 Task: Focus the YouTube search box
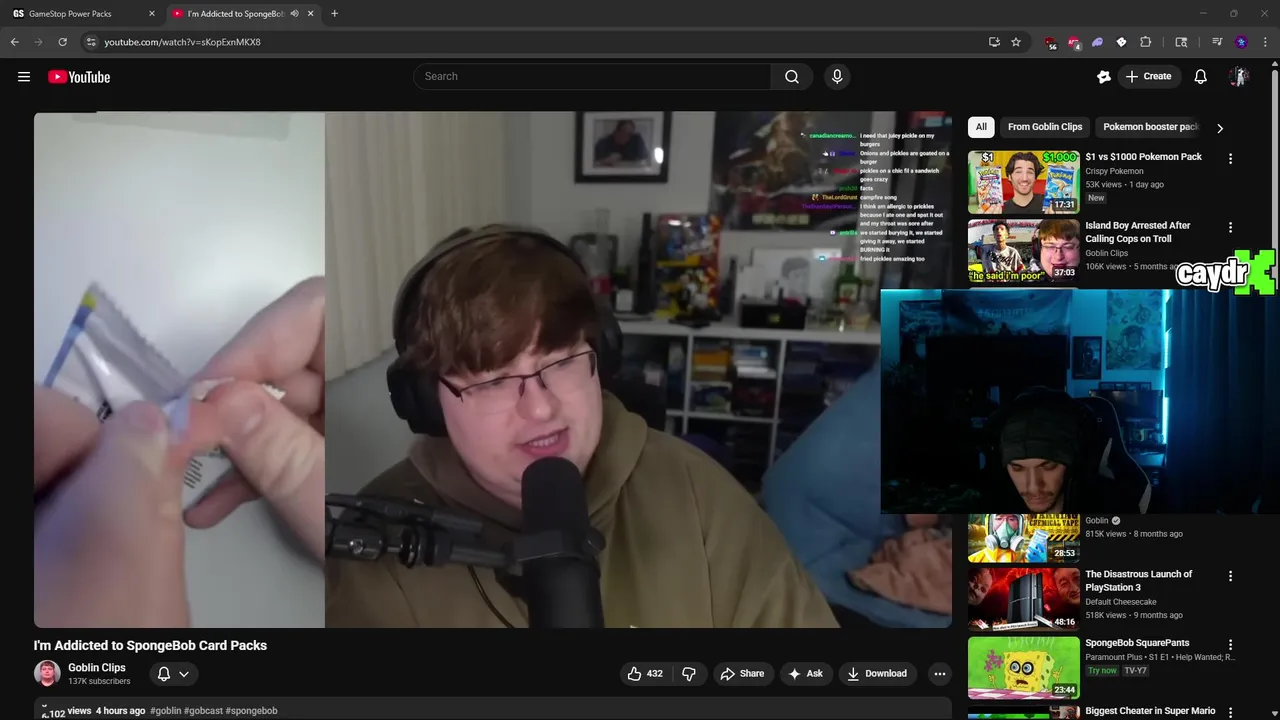coord(592,77)
